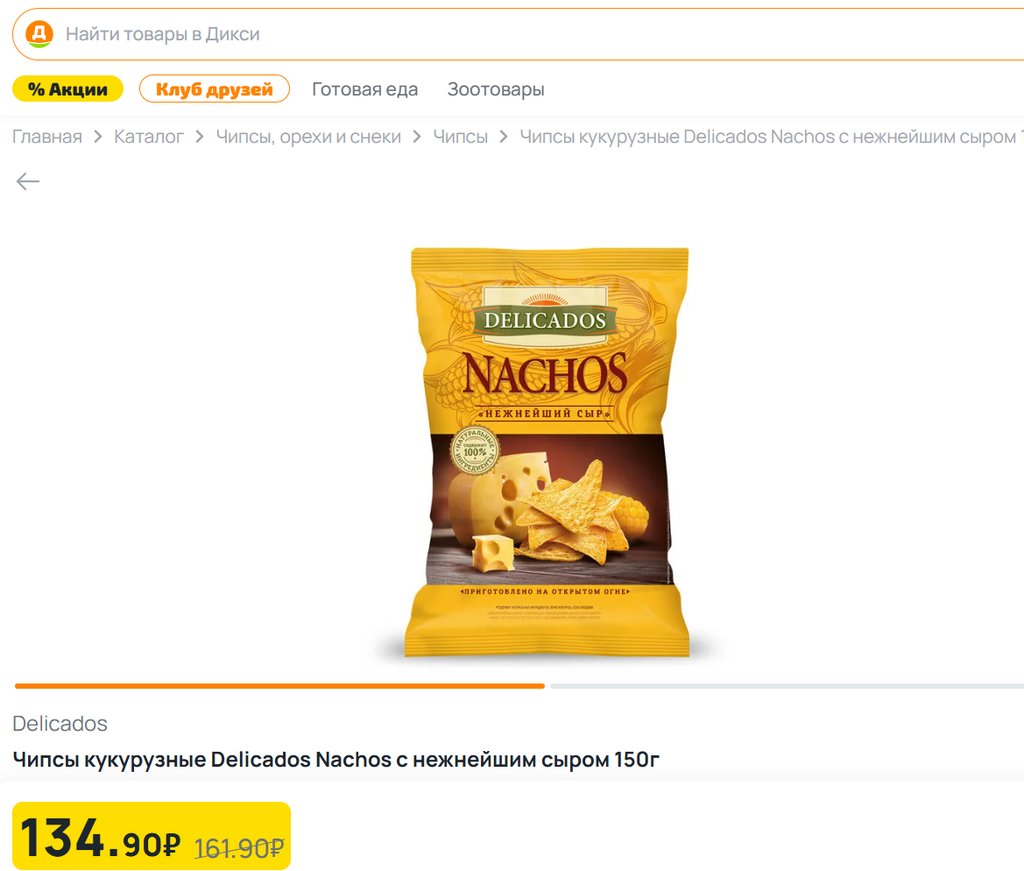Click chevron after Главная breadcrumb
Image resolution: width=1024 pixels, height=871 pixels.
point(98,137)
